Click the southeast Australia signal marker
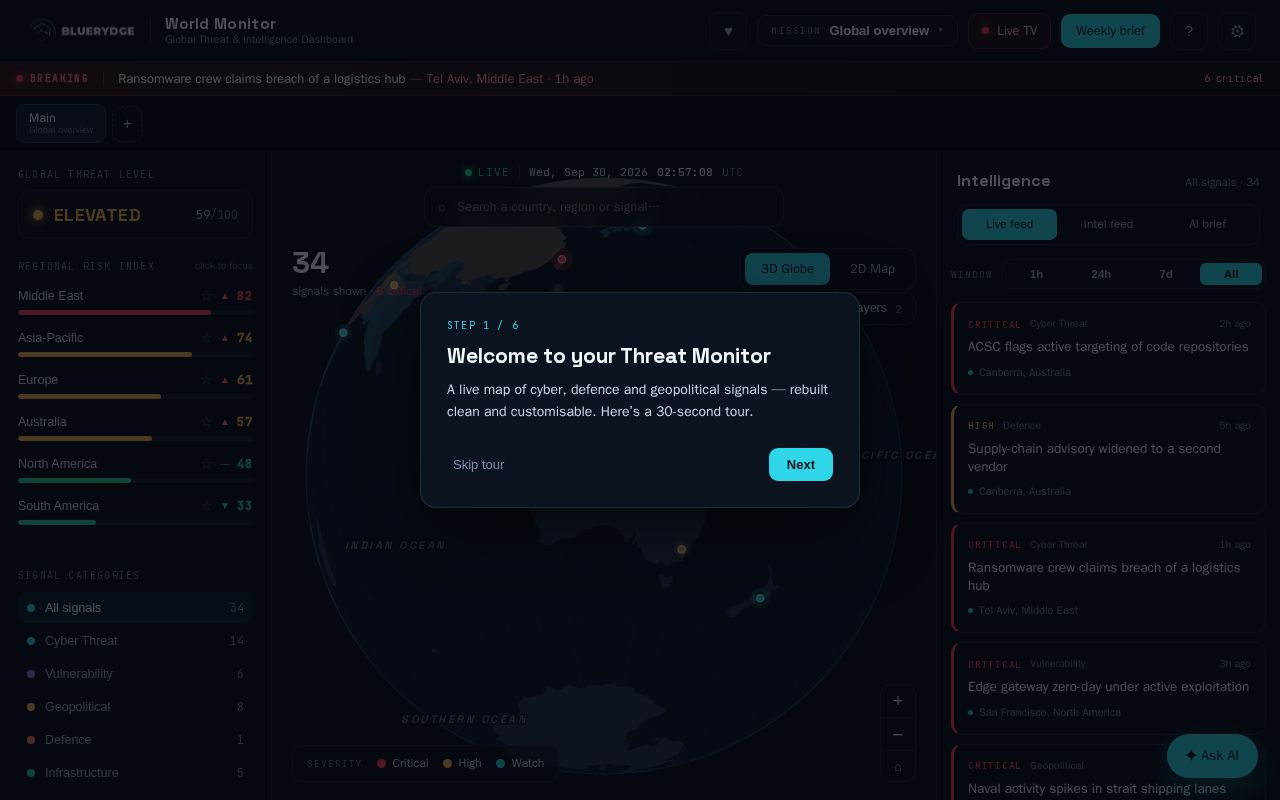 point(682,549)
